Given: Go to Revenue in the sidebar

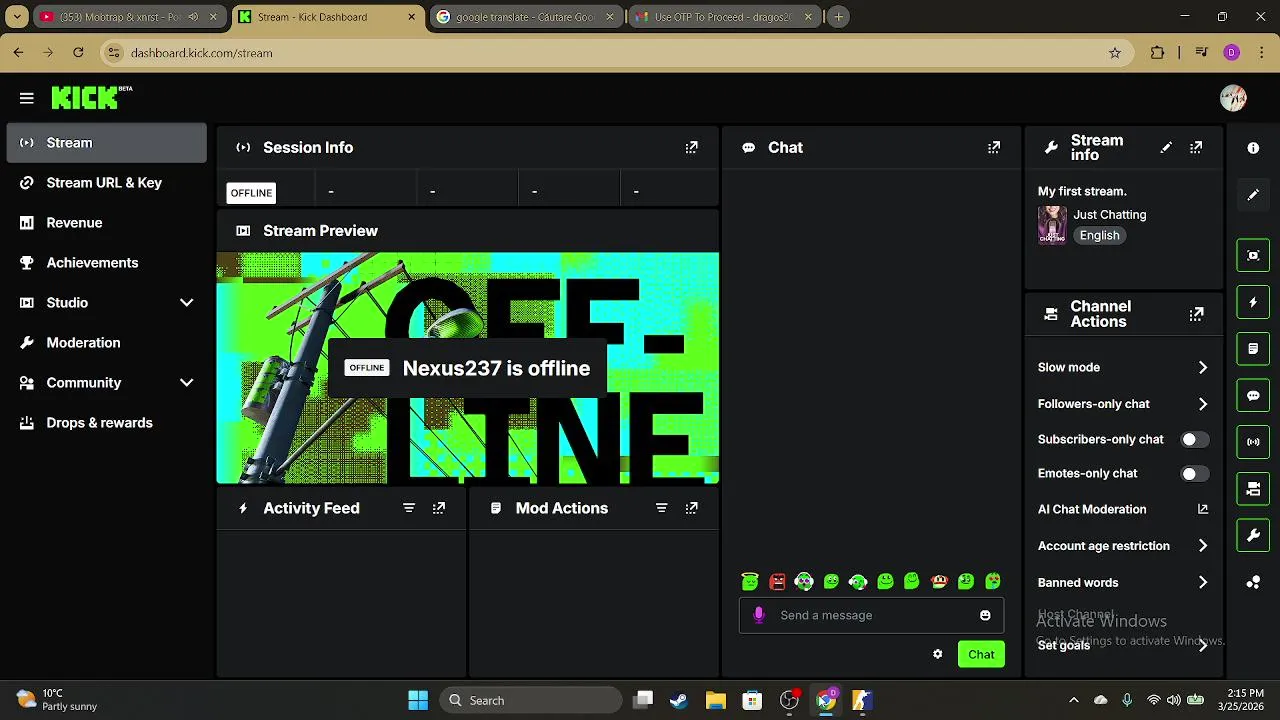Looking at the screenshot, I should click(106, 222).
